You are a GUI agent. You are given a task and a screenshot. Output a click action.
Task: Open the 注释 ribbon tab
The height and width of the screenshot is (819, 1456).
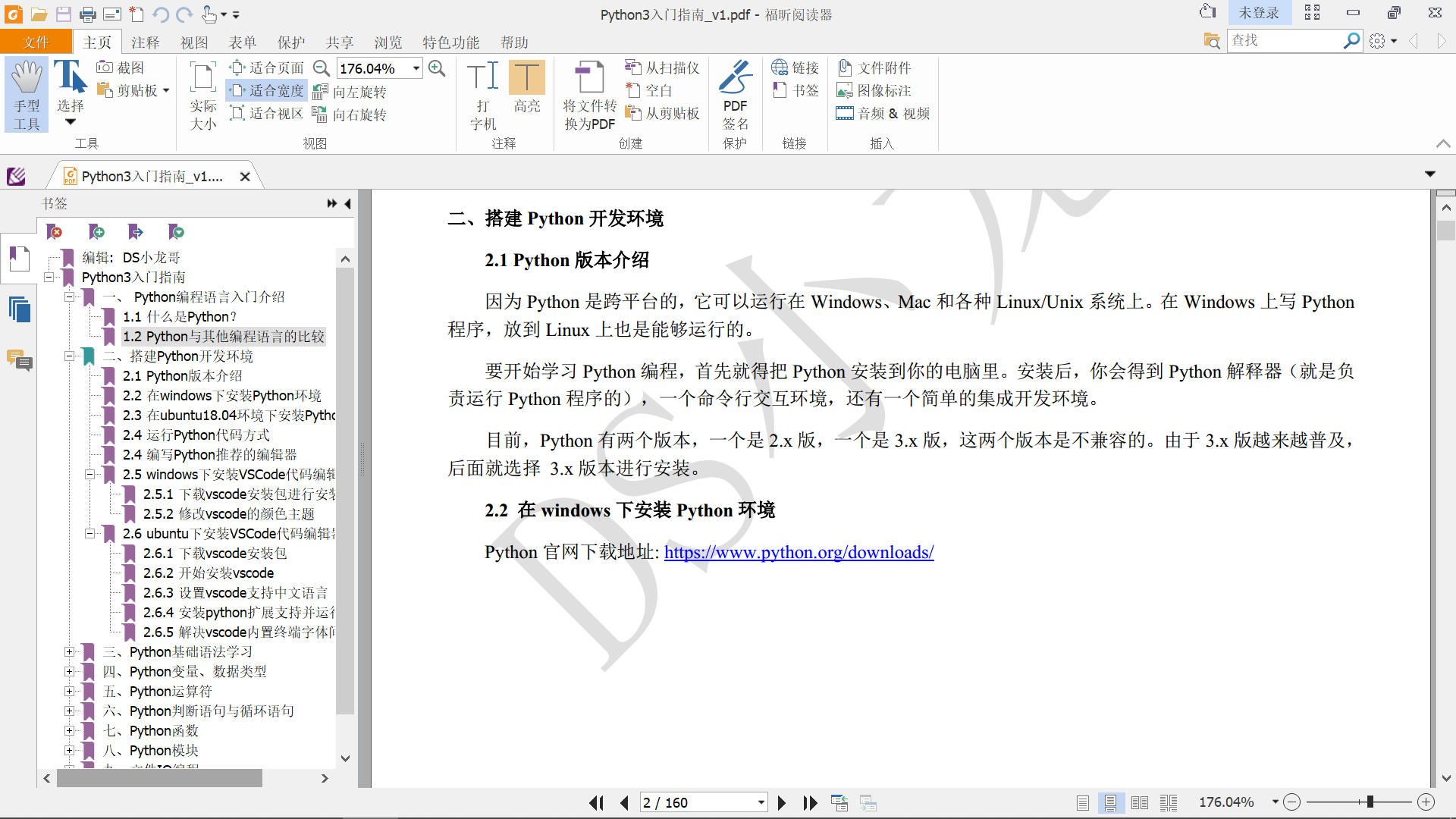click(x=145, y=42)
